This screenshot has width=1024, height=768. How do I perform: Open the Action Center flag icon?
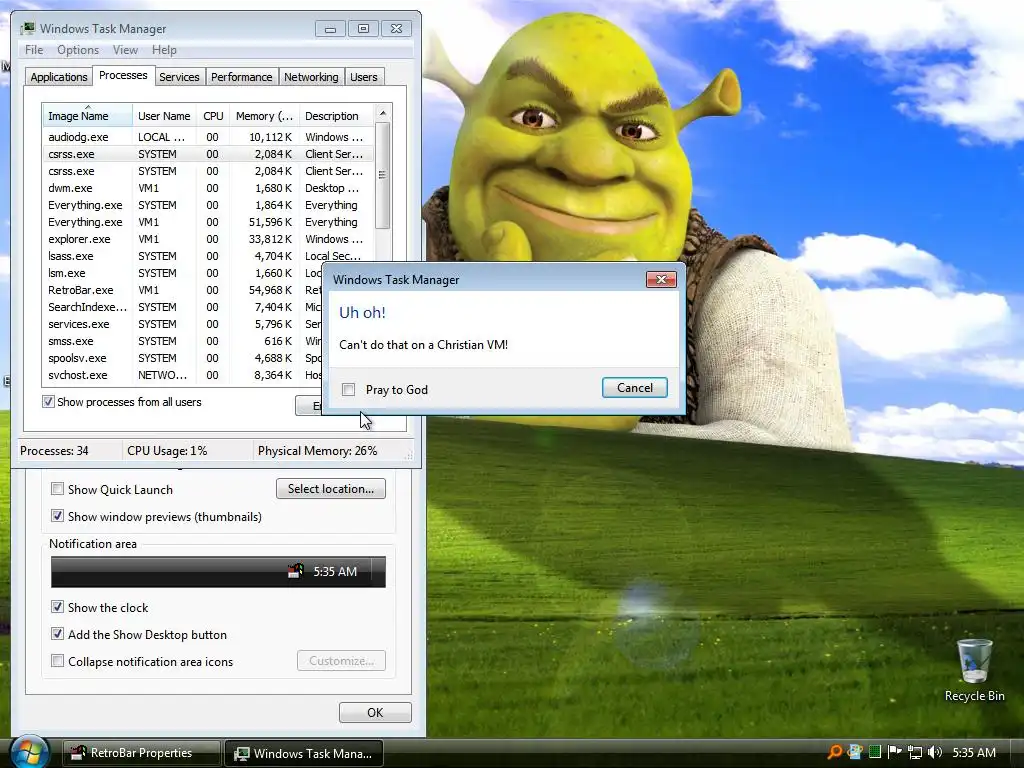[895, 752]
